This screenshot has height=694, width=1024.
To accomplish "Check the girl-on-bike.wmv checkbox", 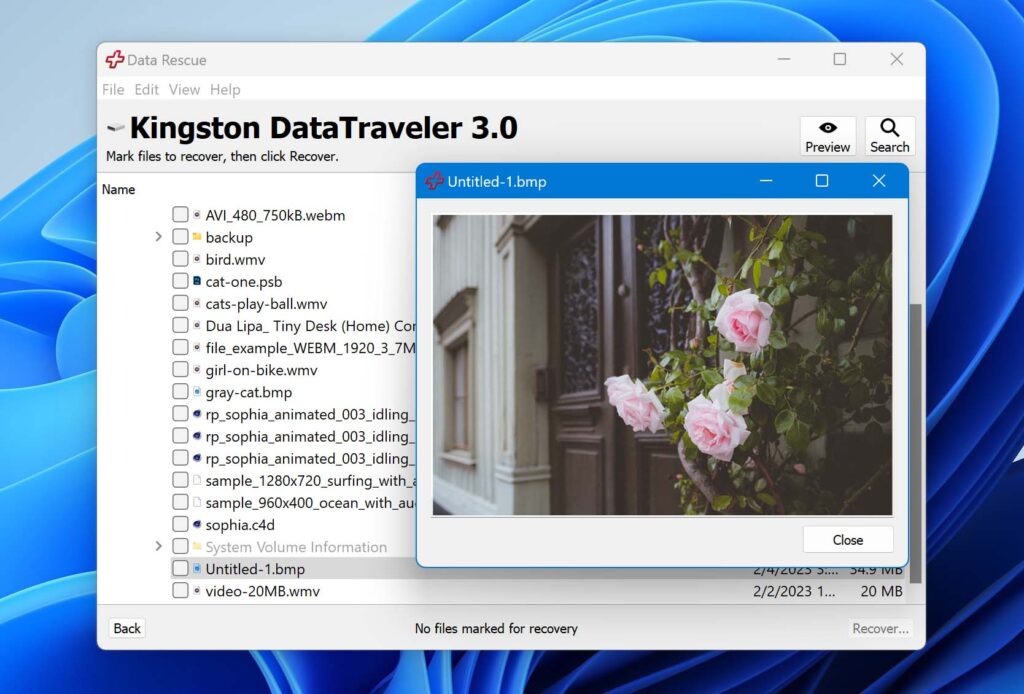I will click(181, 369).
